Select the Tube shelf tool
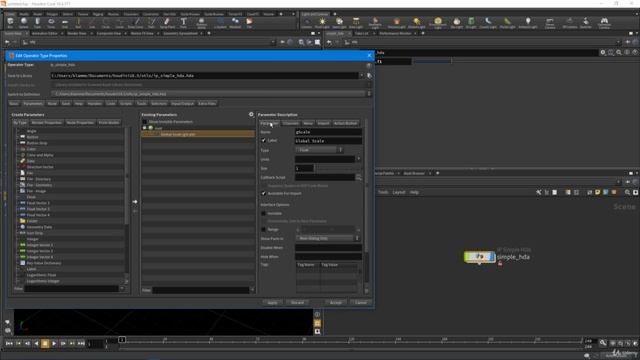Screen dimensions: 640x360 (37, 23)
